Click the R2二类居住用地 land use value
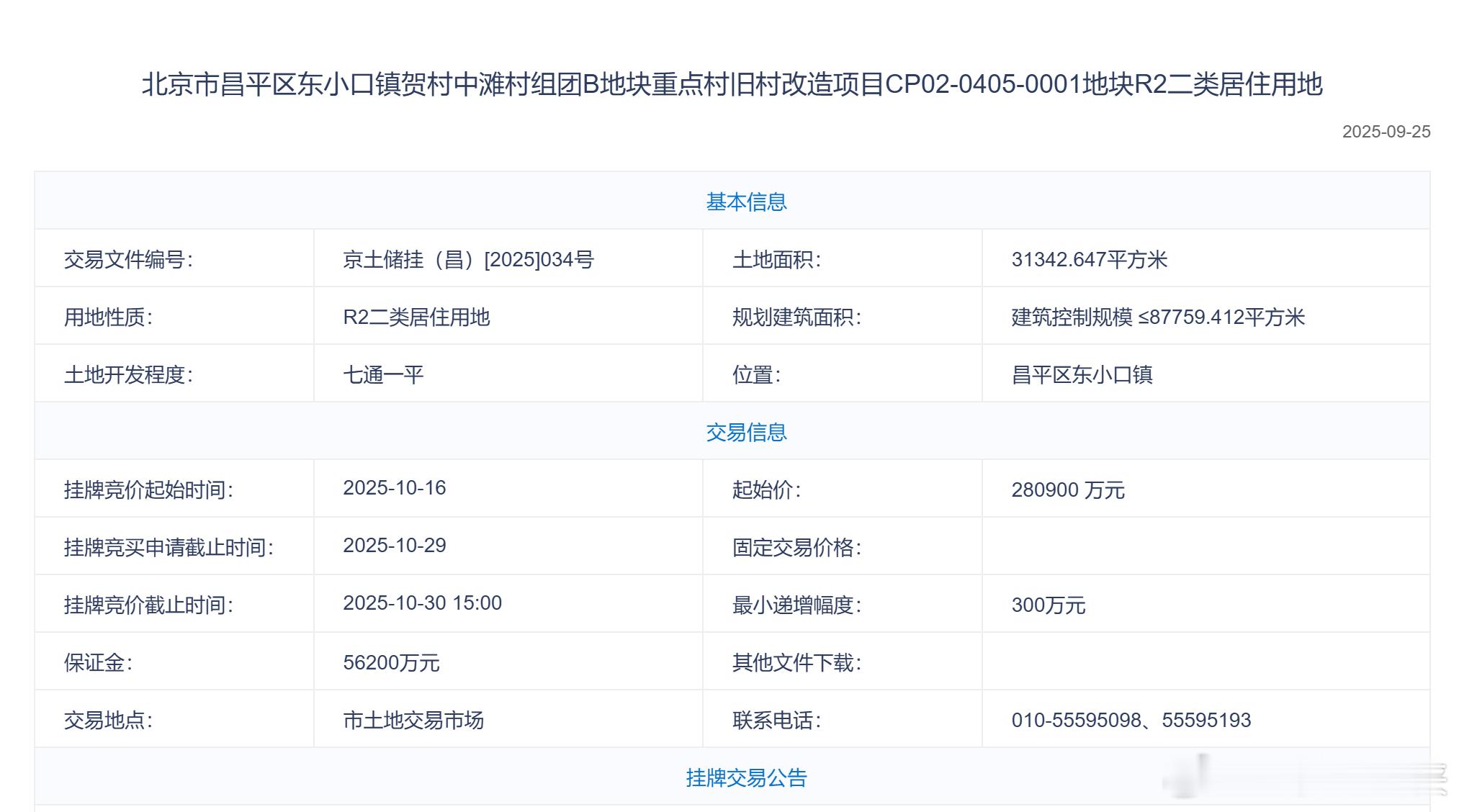The height and width of the screenshot is (812, 1459). point(416,317)
